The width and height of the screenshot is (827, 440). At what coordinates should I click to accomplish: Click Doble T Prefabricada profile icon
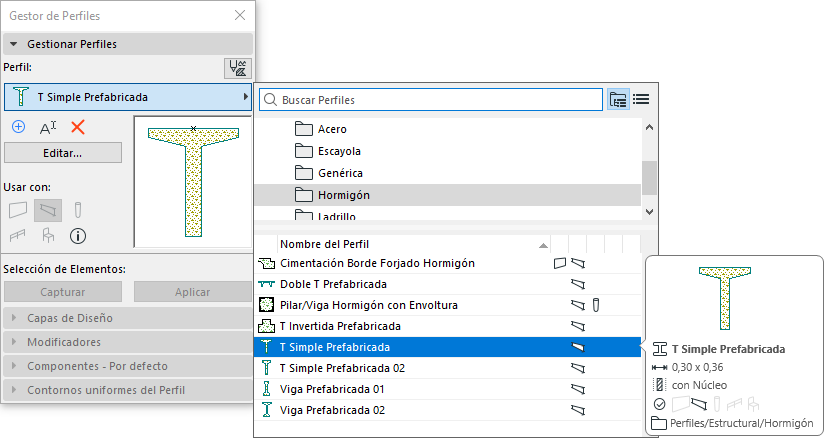tap(267, 284)
